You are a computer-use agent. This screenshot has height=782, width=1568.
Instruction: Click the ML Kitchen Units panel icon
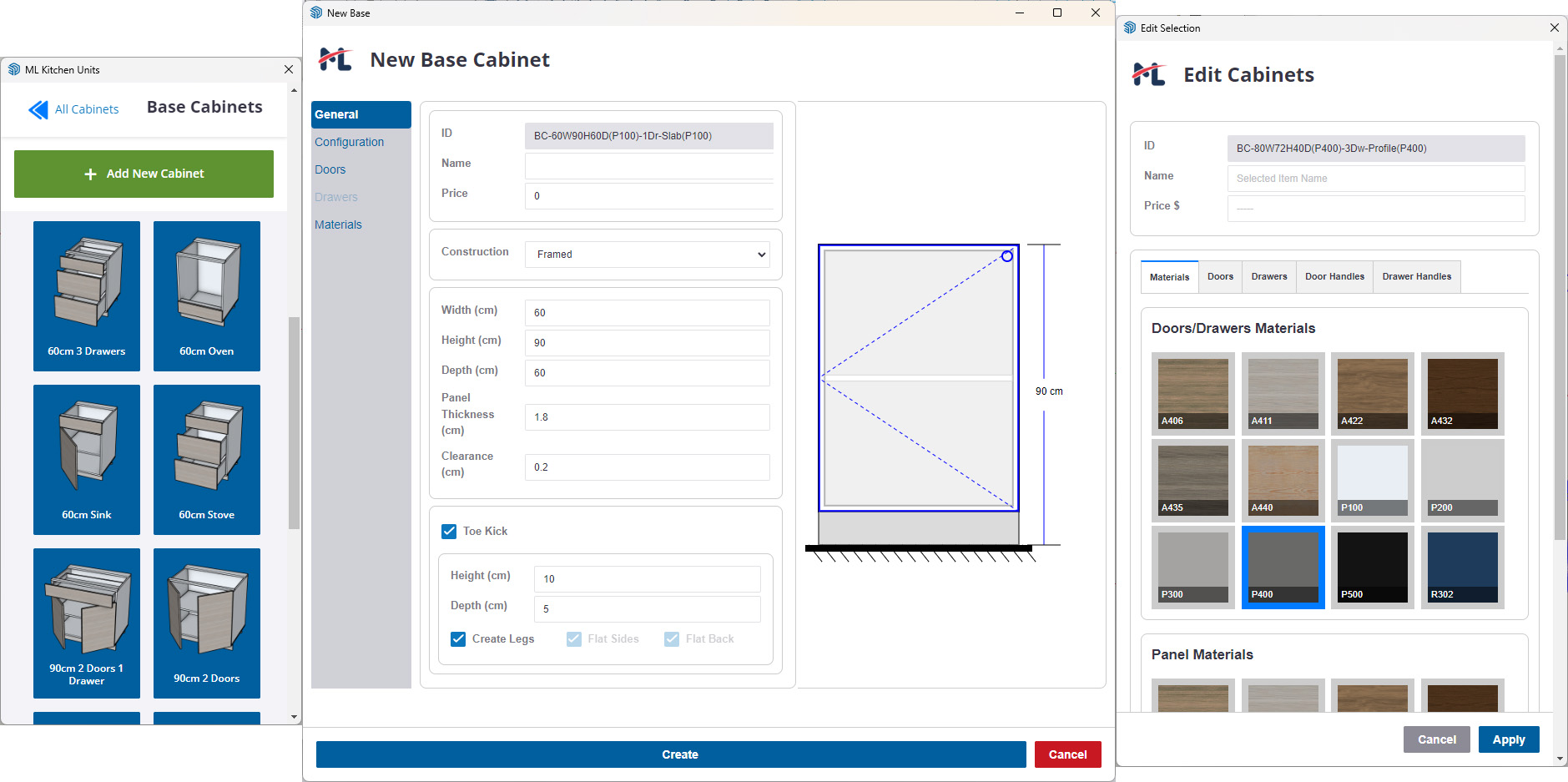coord(13,69)
